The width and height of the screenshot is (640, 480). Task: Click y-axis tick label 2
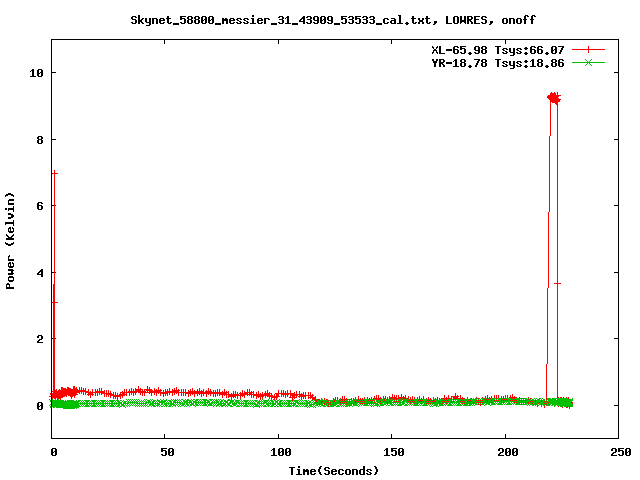pos(40,339)
